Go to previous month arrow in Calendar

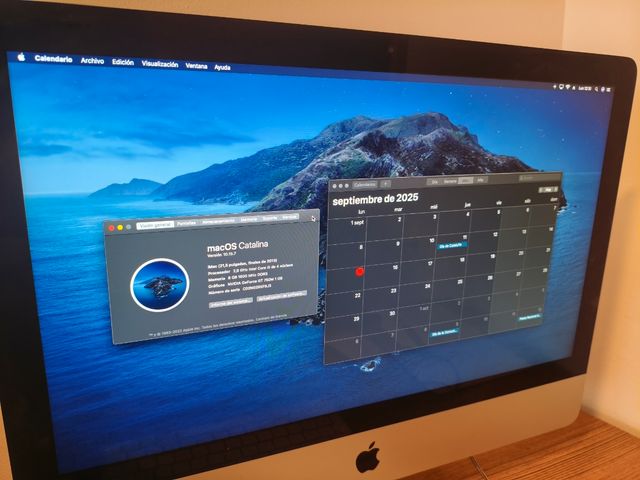(x=541, y=190)
